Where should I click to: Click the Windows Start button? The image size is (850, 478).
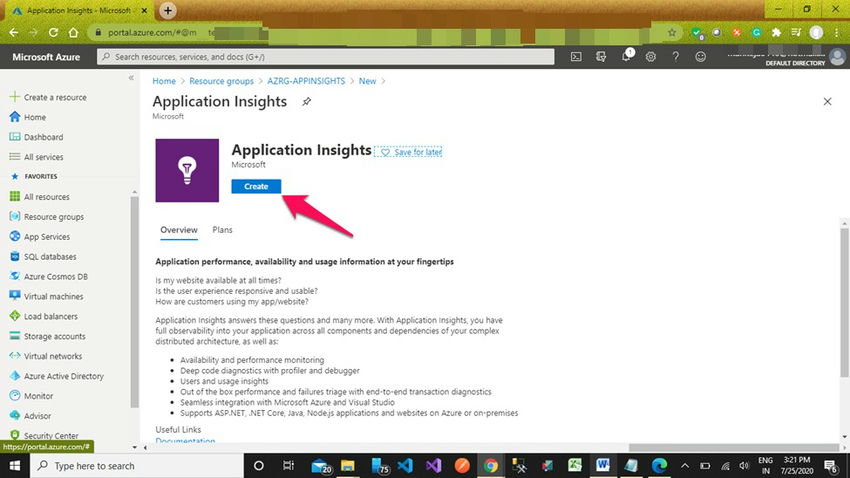[x=15, y=466]
